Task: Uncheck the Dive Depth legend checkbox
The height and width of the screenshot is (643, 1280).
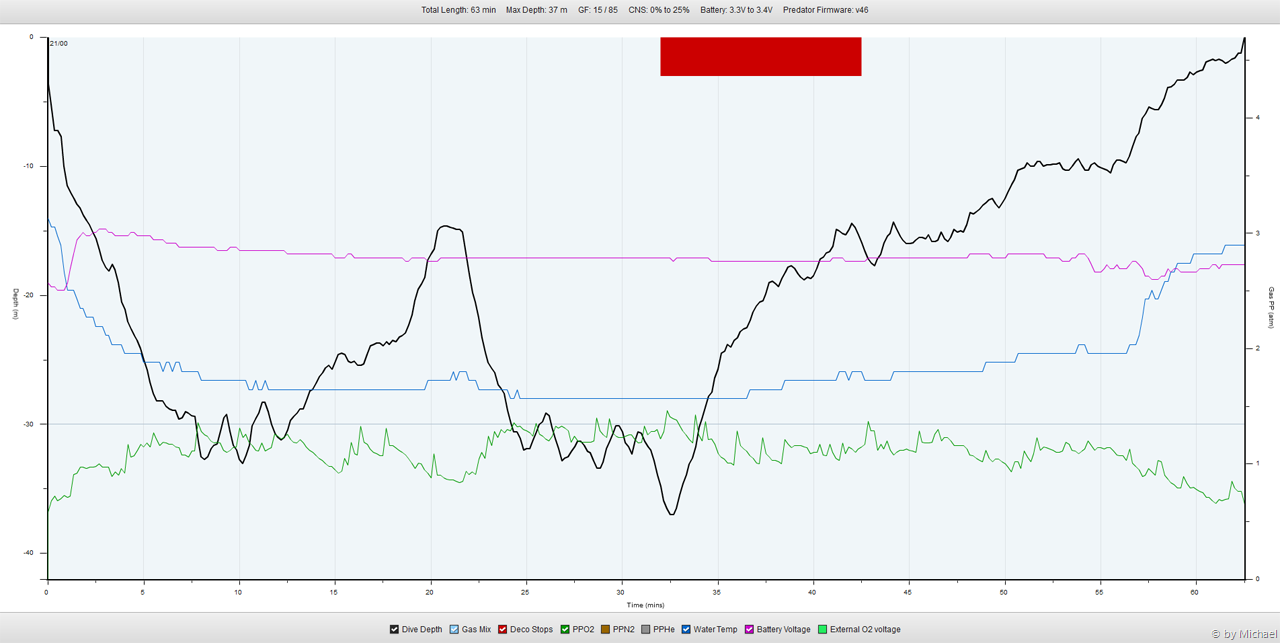Action: (x=395, y=630)
